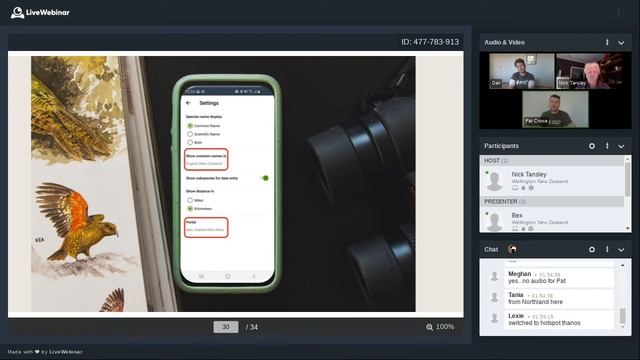Click the Chat scroll-up arrow
The image size is (640, 360).
pos(622,265)
